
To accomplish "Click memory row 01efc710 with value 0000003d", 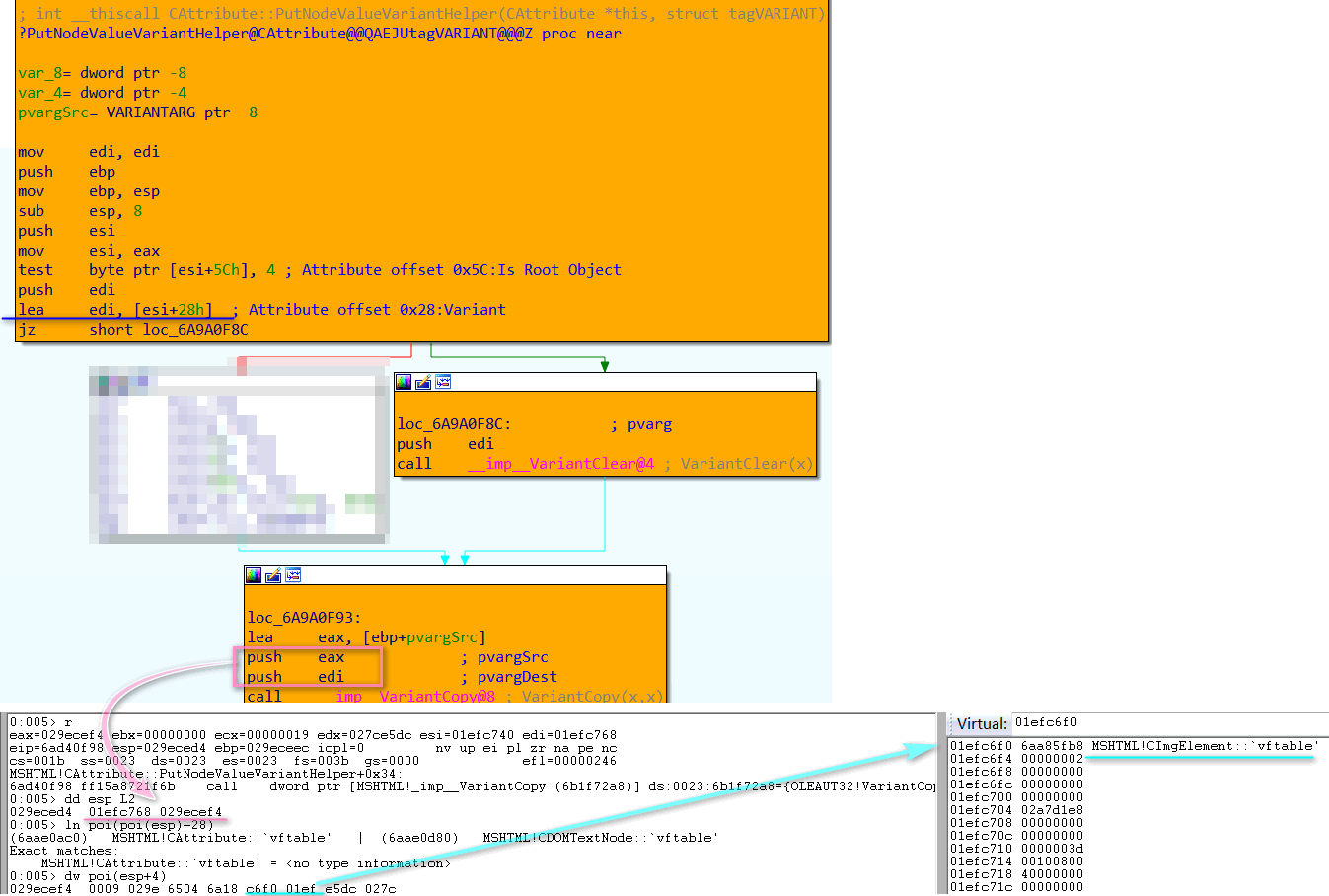I will point(1016,849).
